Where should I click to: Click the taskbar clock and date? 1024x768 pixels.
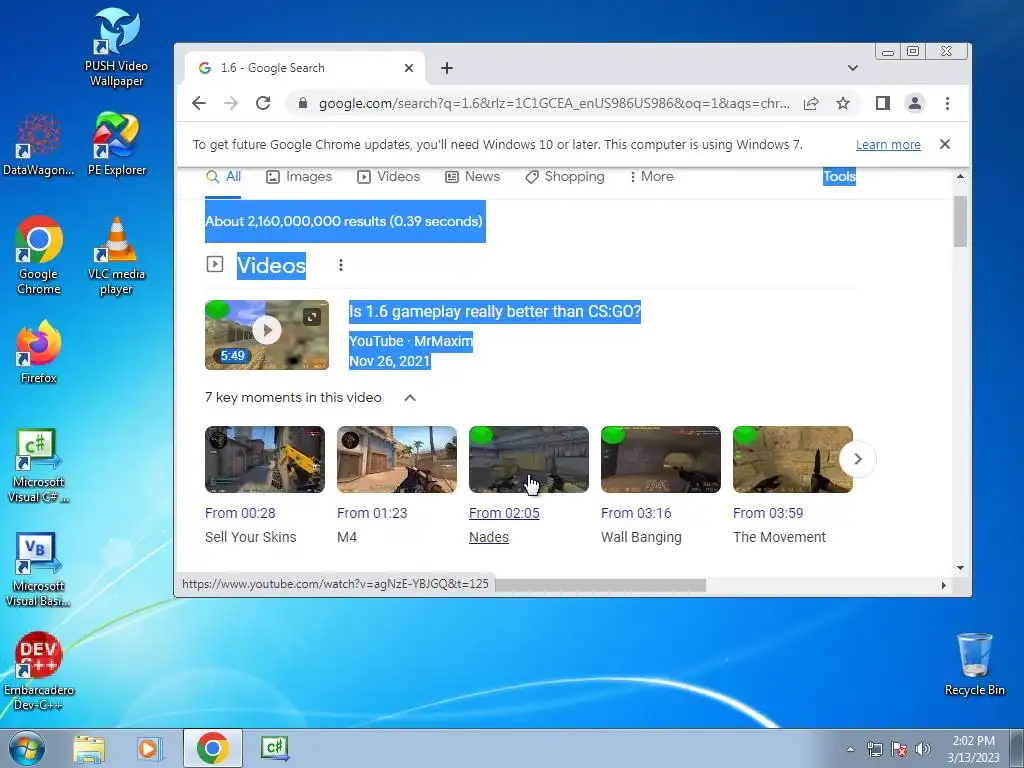pos(973,749)
